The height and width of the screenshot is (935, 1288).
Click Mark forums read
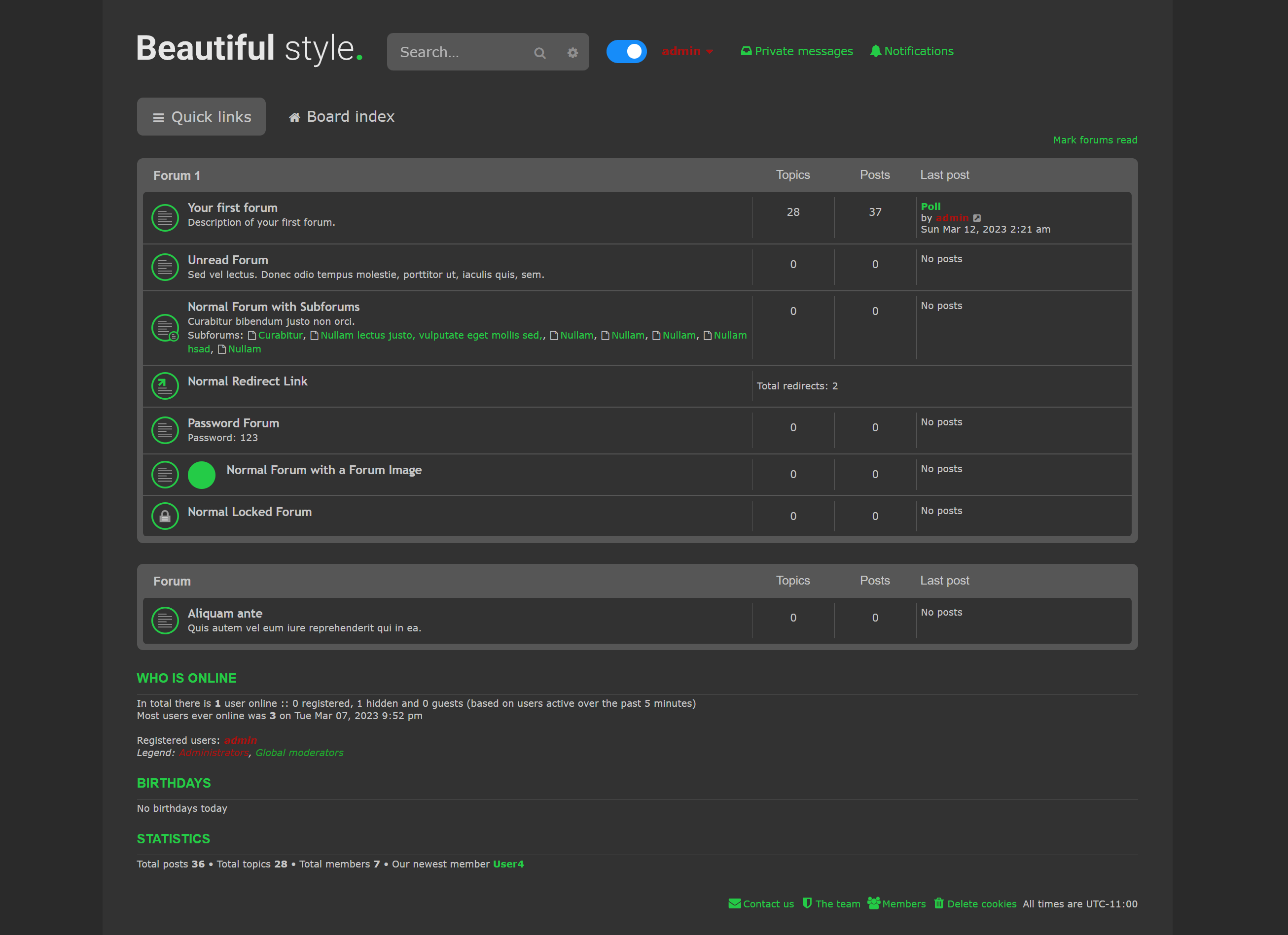coord(1095,139)
